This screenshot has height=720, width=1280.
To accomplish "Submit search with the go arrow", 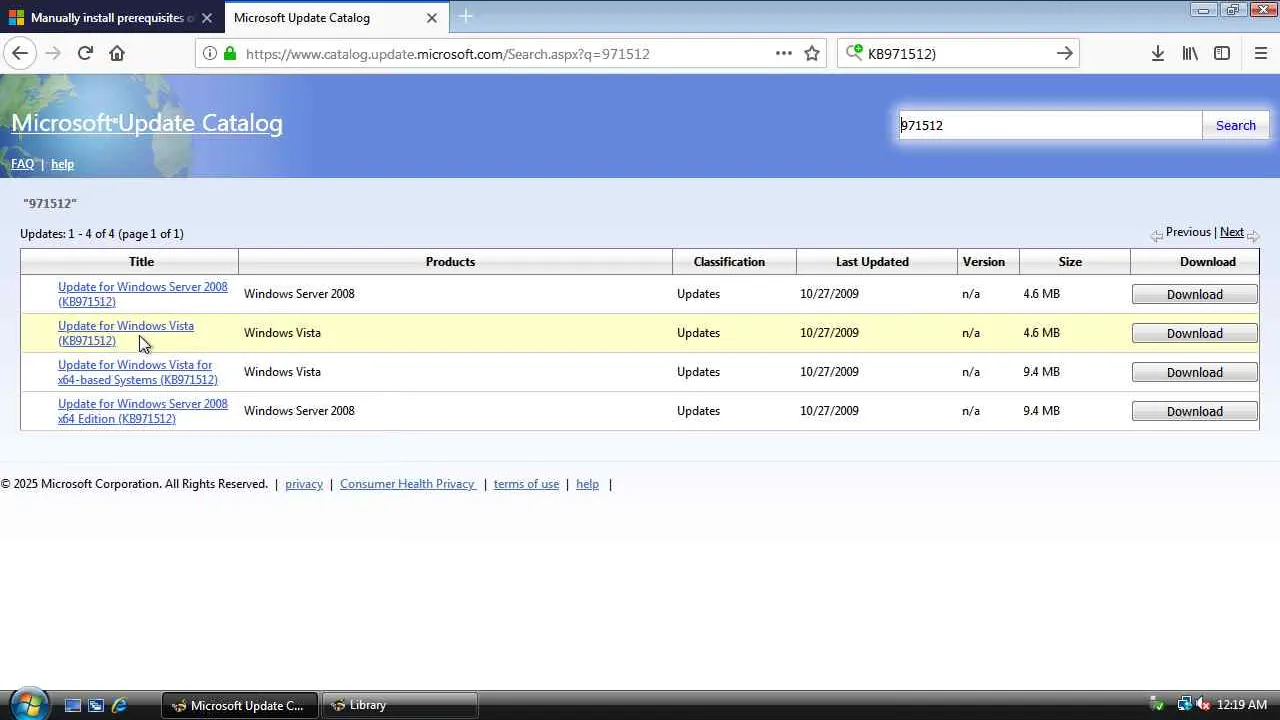I will (1064, 53).
